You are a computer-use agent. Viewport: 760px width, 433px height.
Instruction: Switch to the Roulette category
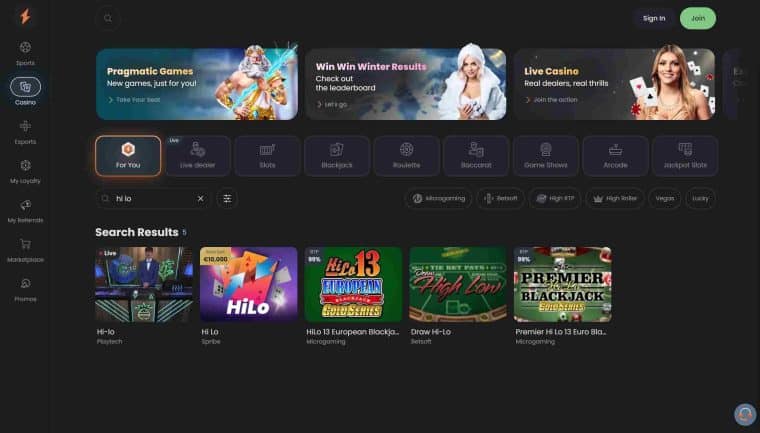coord(407,156)
